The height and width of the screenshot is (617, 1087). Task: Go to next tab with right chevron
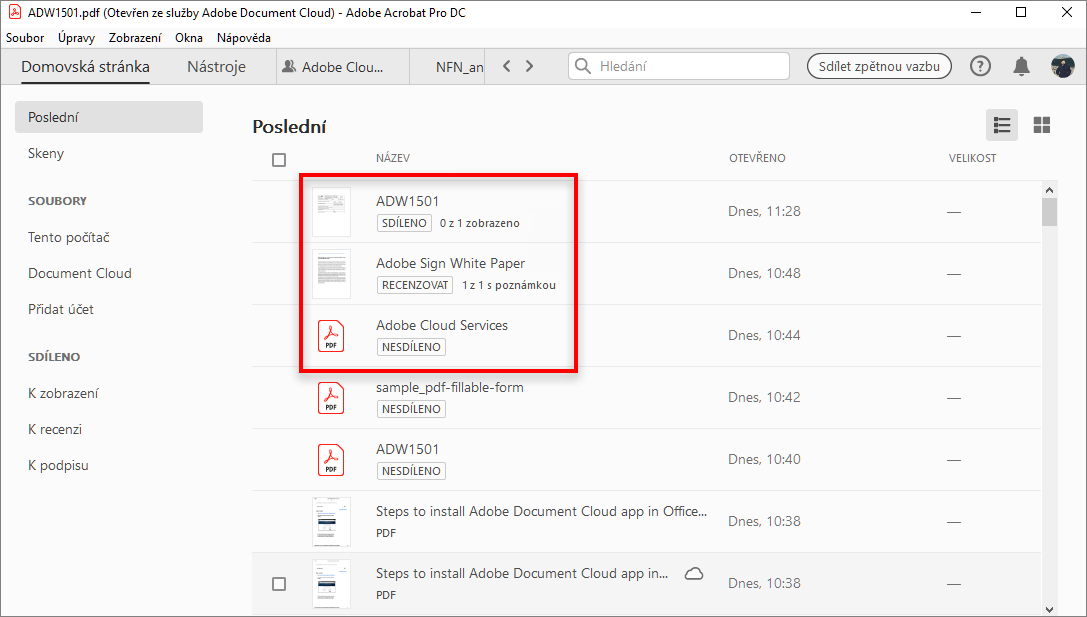tap(530, 66)
